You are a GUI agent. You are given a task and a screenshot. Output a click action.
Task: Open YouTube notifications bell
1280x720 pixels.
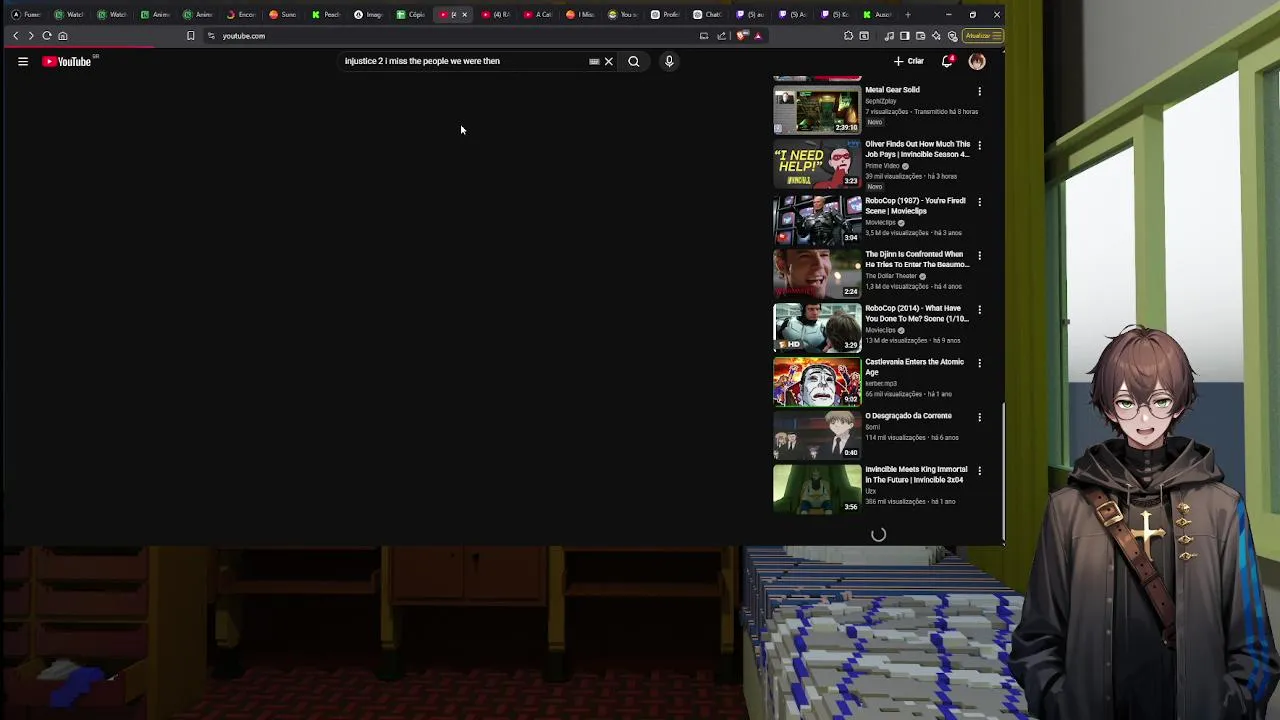coord(947,62)
